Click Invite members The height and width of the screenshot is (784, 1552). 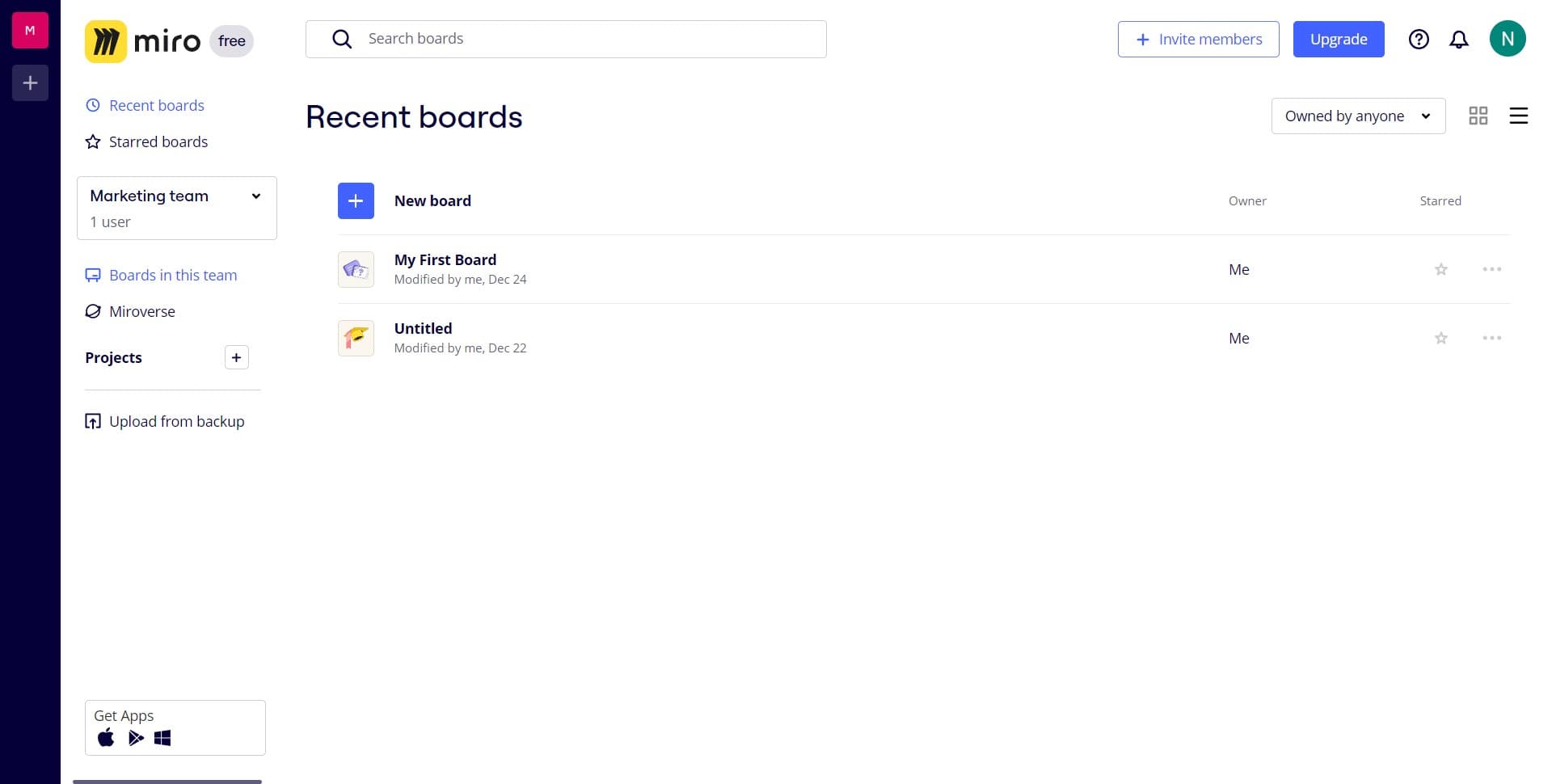coord(1198,39)
